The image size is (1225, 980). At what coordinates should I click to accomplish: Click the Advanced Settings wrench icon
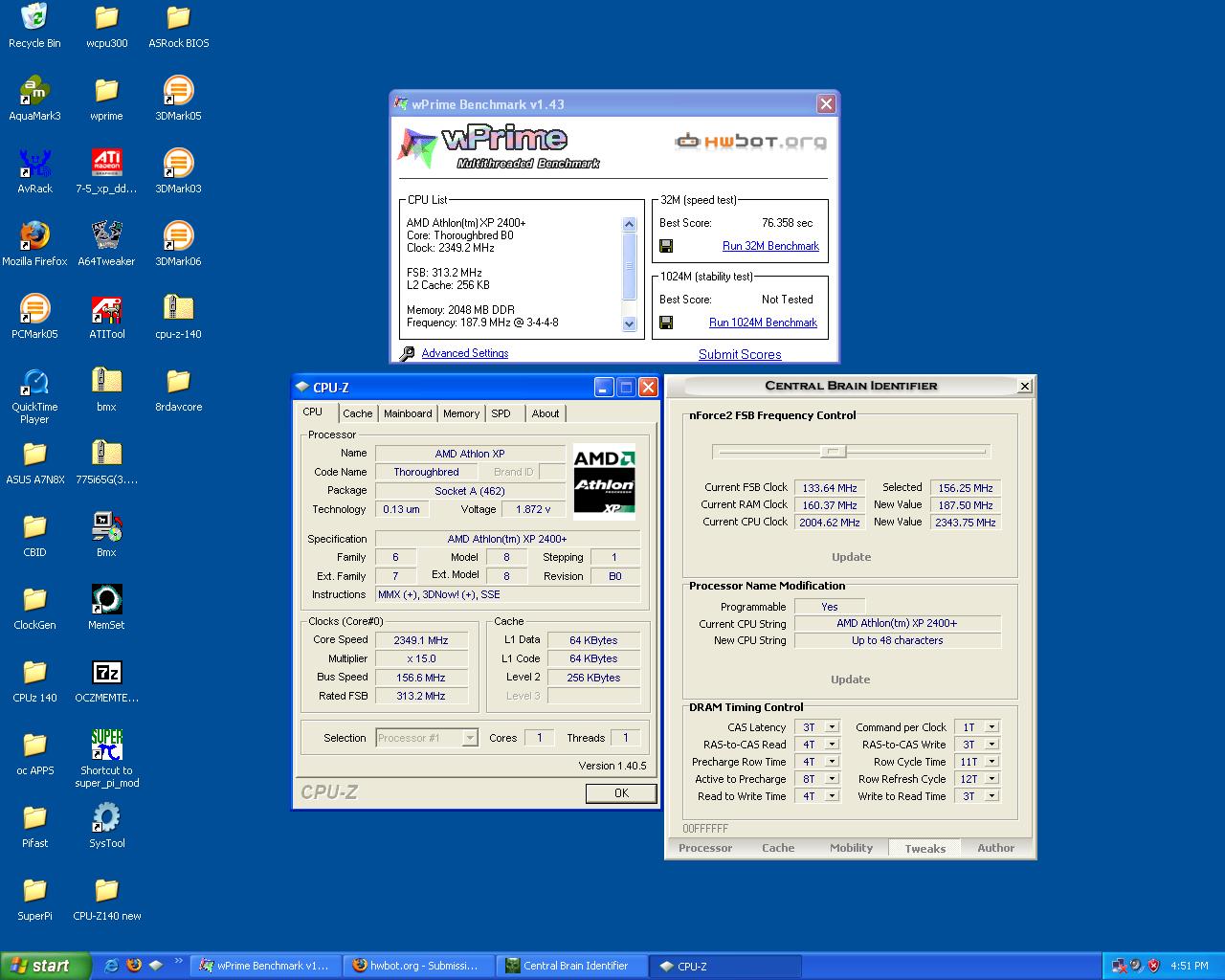(407, 353)
